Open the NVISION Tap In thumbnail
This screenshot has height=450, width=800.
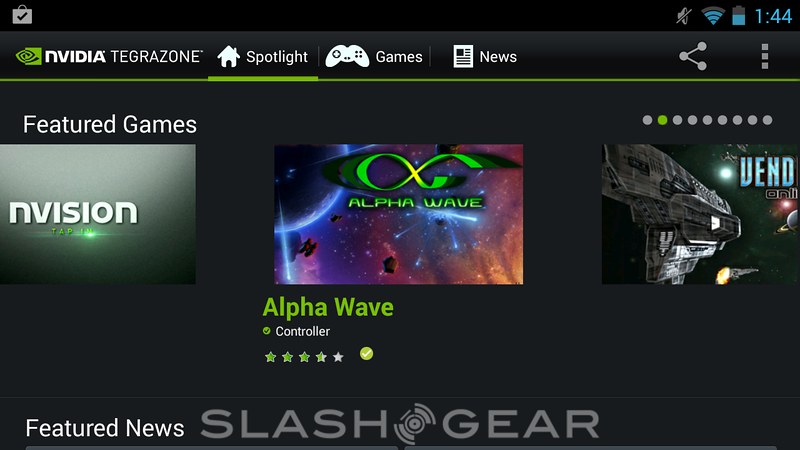97,214
